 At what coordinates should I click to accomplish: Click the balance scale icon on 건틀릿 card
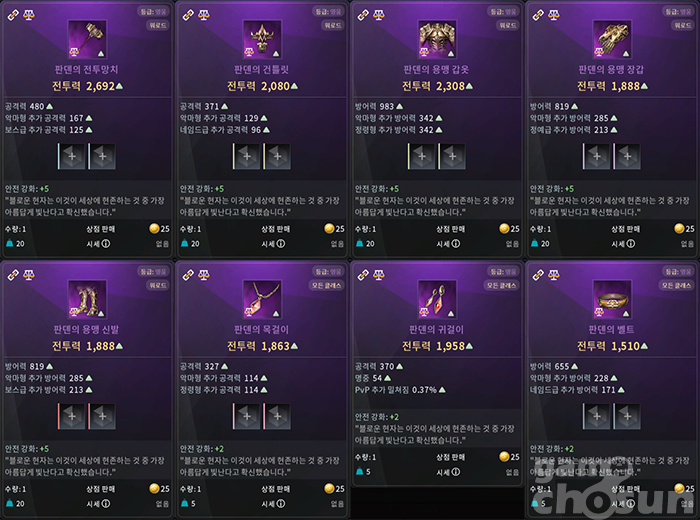204,15
